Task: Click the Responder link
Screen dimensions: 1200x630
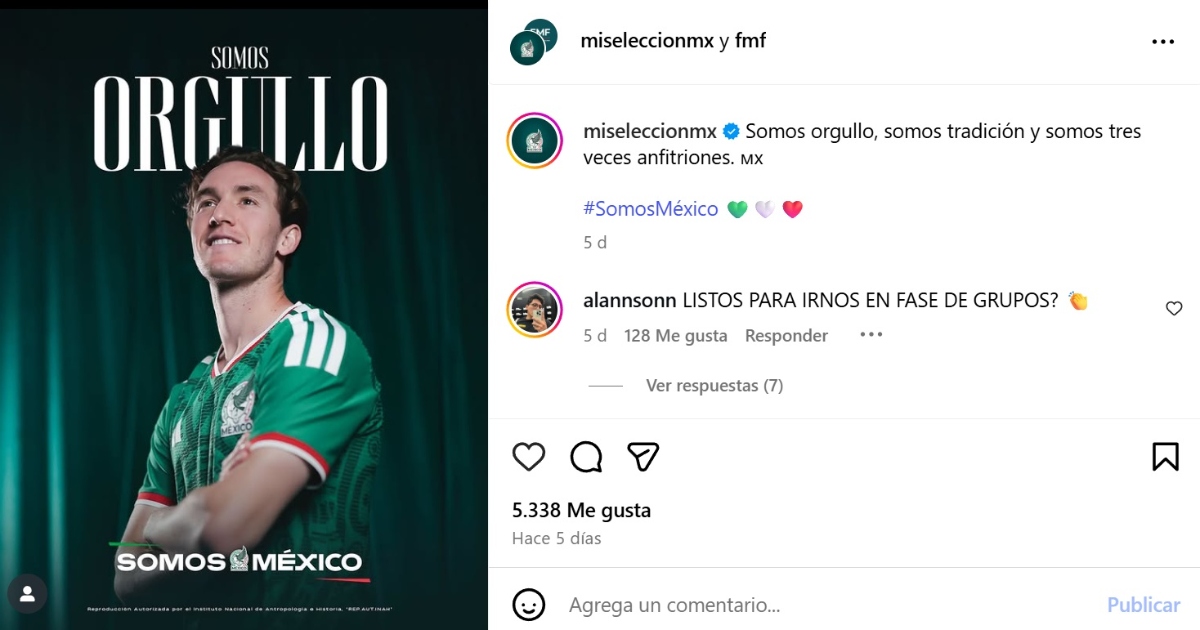Action: click(x=786, y=336)
